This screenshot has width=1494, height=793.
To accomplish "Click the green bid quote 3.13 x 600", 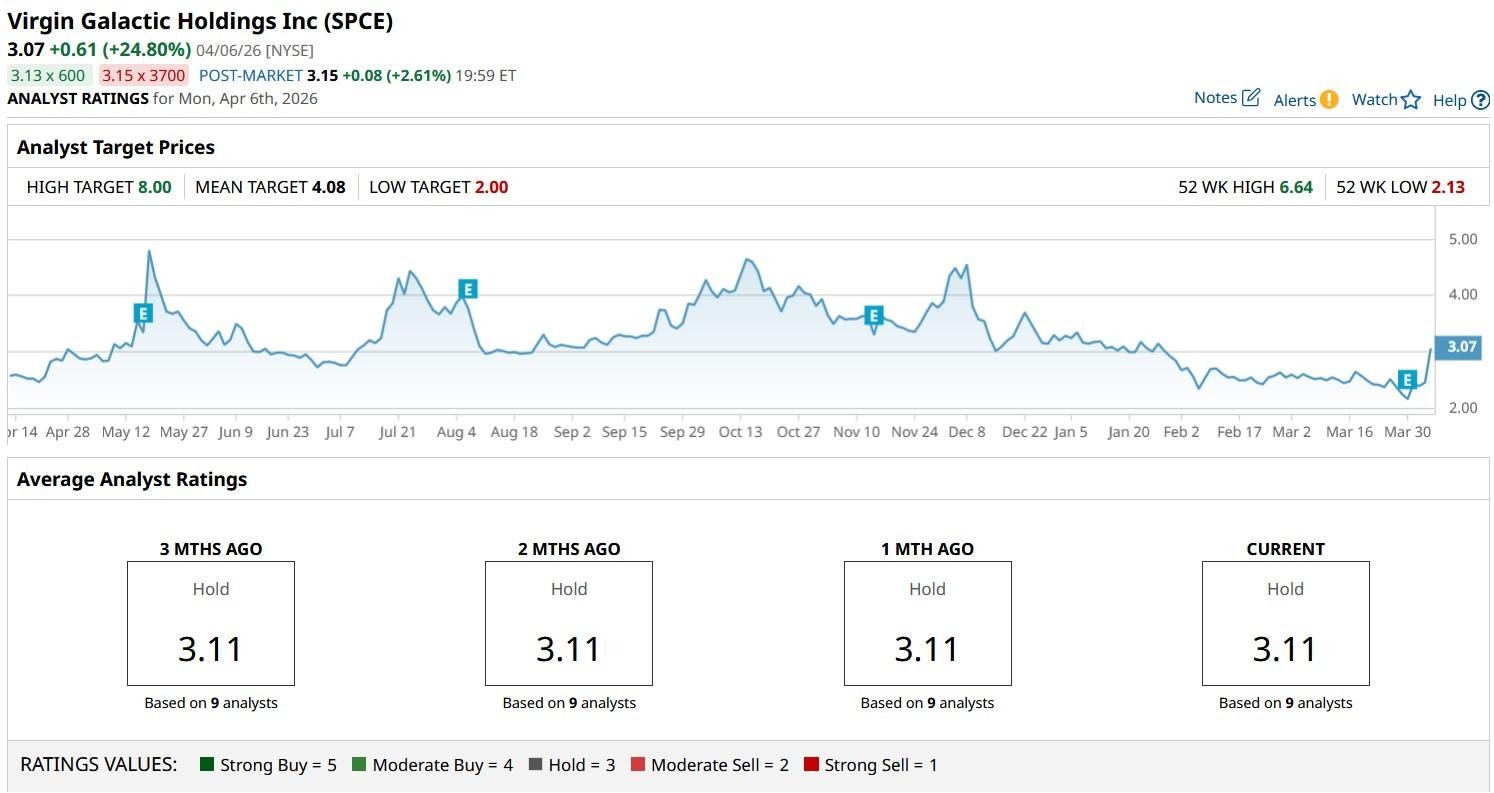I will click(49, 75).
